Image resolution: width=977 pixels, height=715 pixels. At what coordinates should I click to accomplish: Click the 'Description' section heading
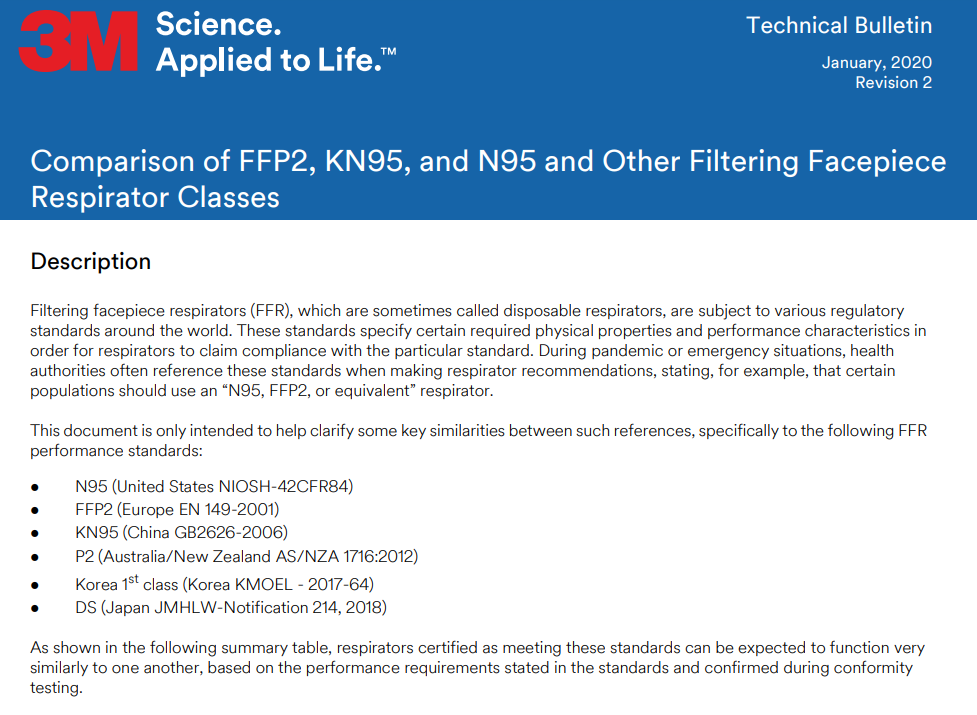(x=91, y=262)
